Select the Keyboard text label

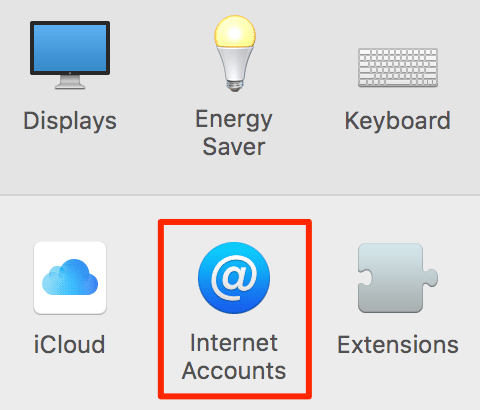point(398,121)
